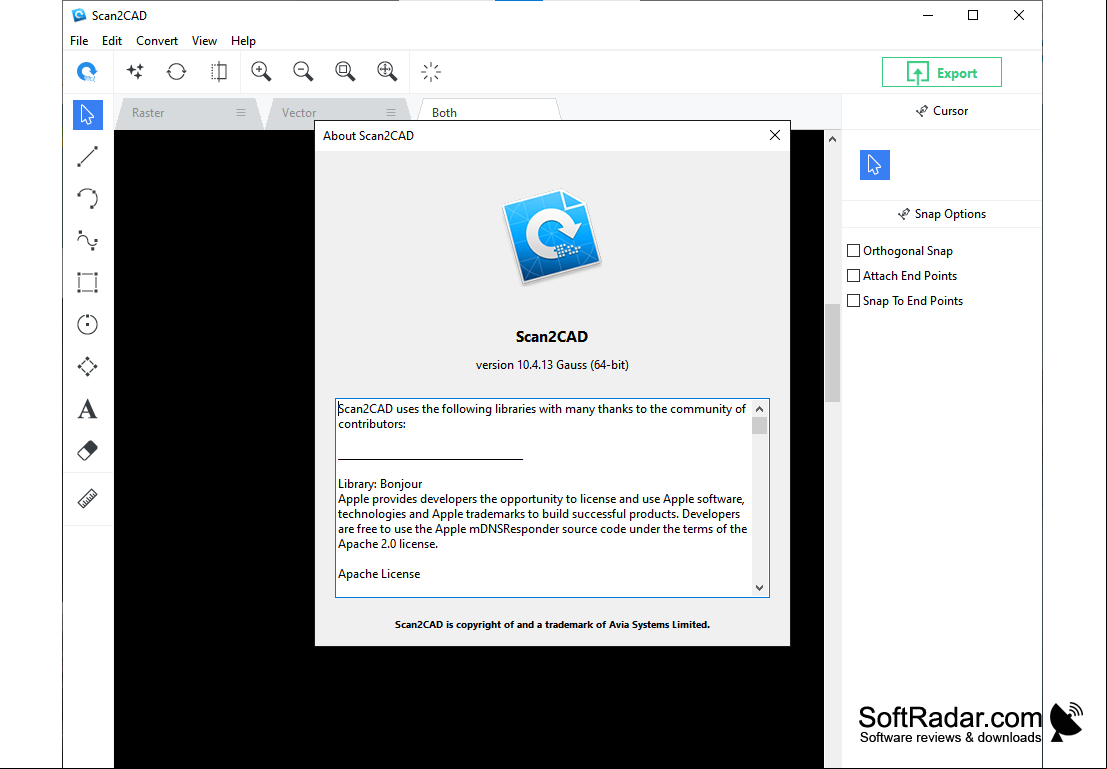This screenshot has height=769, width=1107.
Task: Switch to the Vector tab
Action: 337,112
